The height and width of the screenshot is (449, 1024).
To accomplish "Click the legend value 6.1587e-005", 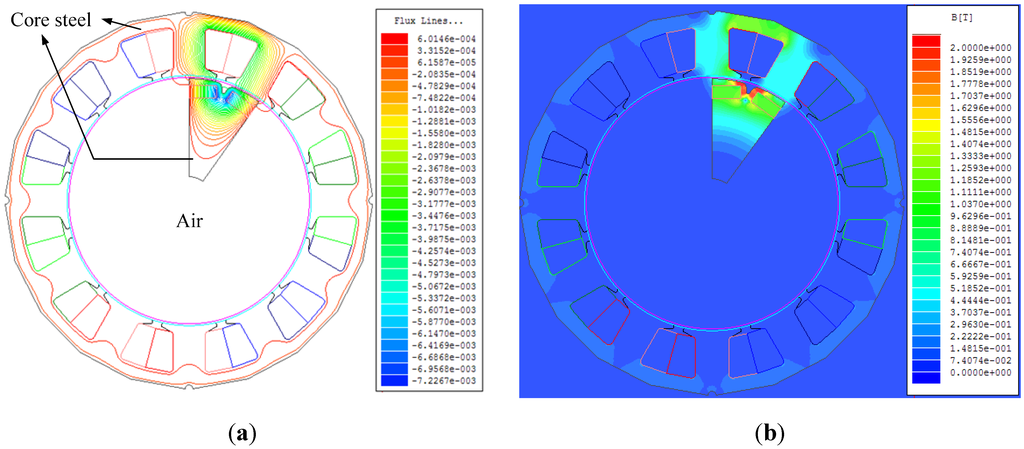I will pos(446,62).
